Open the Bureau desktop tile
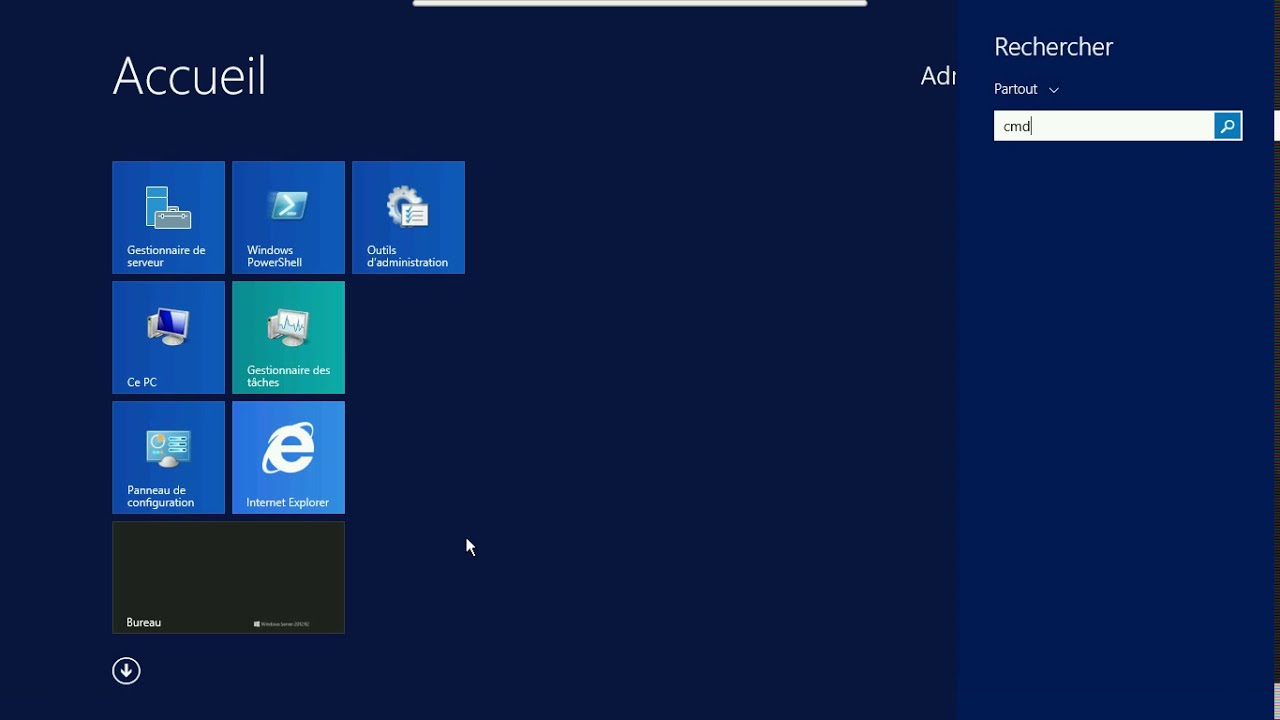The image size is (1280, 720). click(228, 577)
